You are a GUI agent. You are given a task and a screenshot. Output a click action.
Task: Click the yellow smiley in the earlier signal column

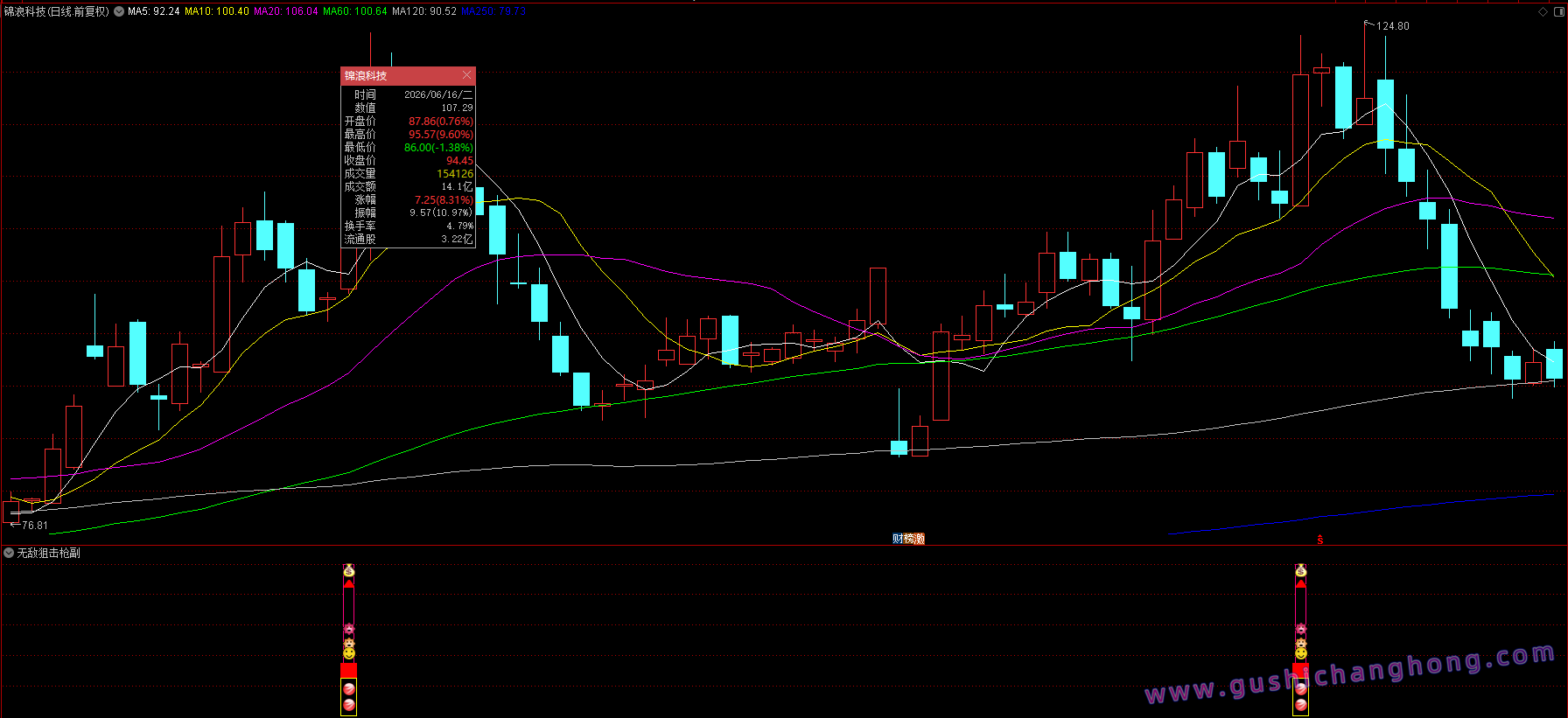349,653
